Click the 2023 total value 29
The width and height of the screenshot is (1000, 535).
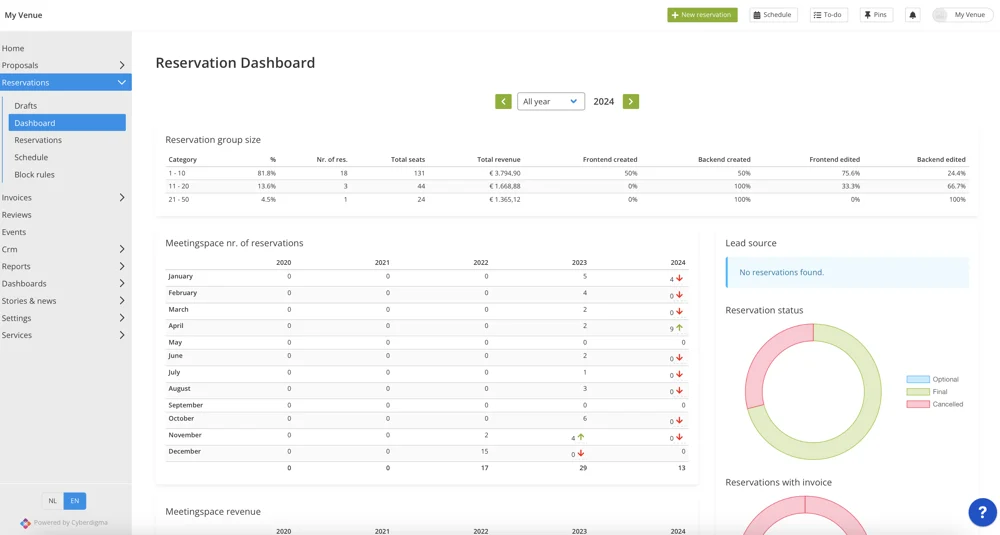[x=583, y=468]
